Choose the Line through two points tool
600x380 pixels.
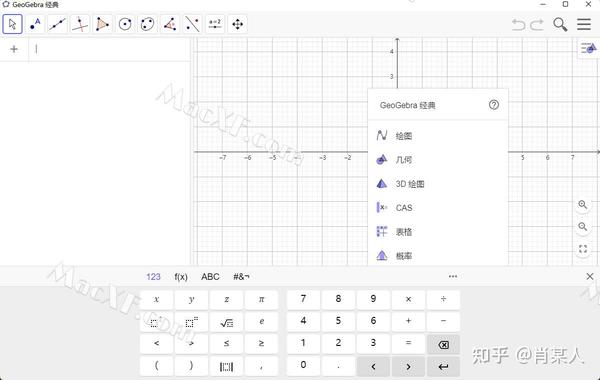point(57,24)
